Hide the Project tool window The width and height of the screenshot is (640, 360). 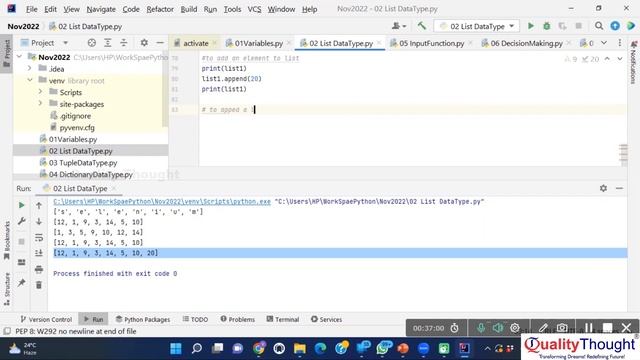(x=160, y=43)
